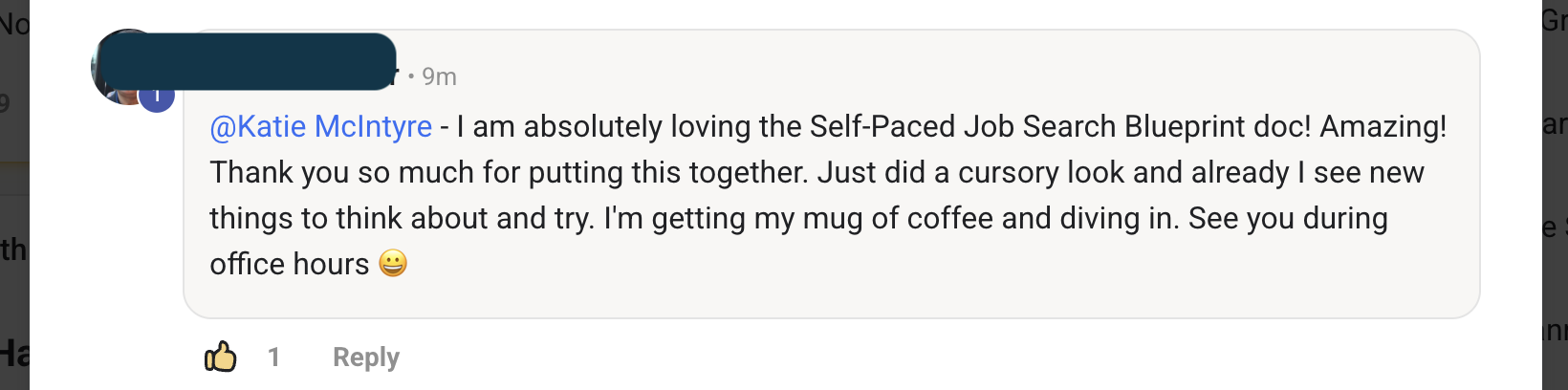This screenshot has width=1568, height=390.
Task: Click the 9m comment timestamp
Action: (x=439, y=76)
